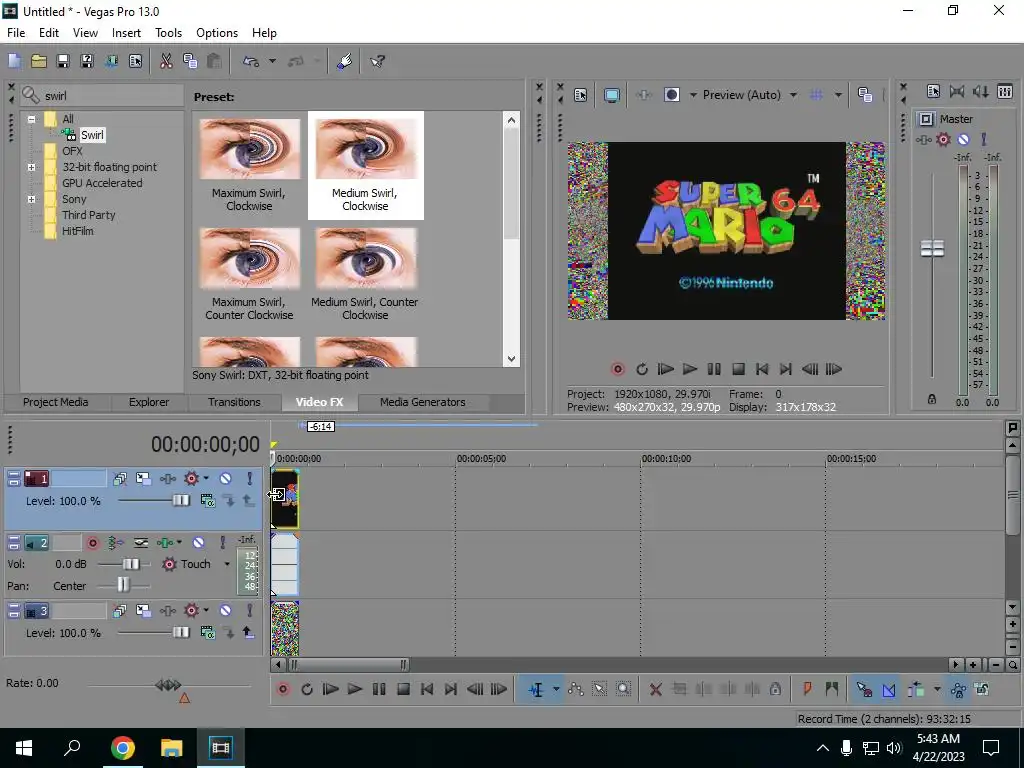Click track 1 Level slider handle
1024x768 pixels.
(x=181, y=501)
